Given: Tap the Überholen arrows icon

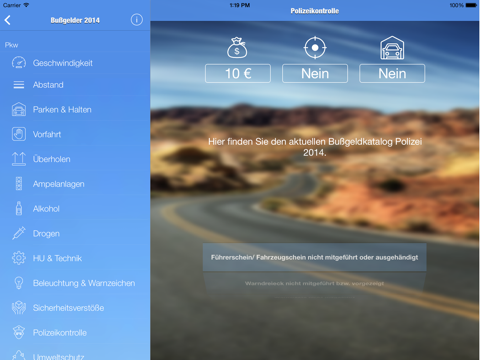Looking at the screenshot, I should (x=19, y=159).
